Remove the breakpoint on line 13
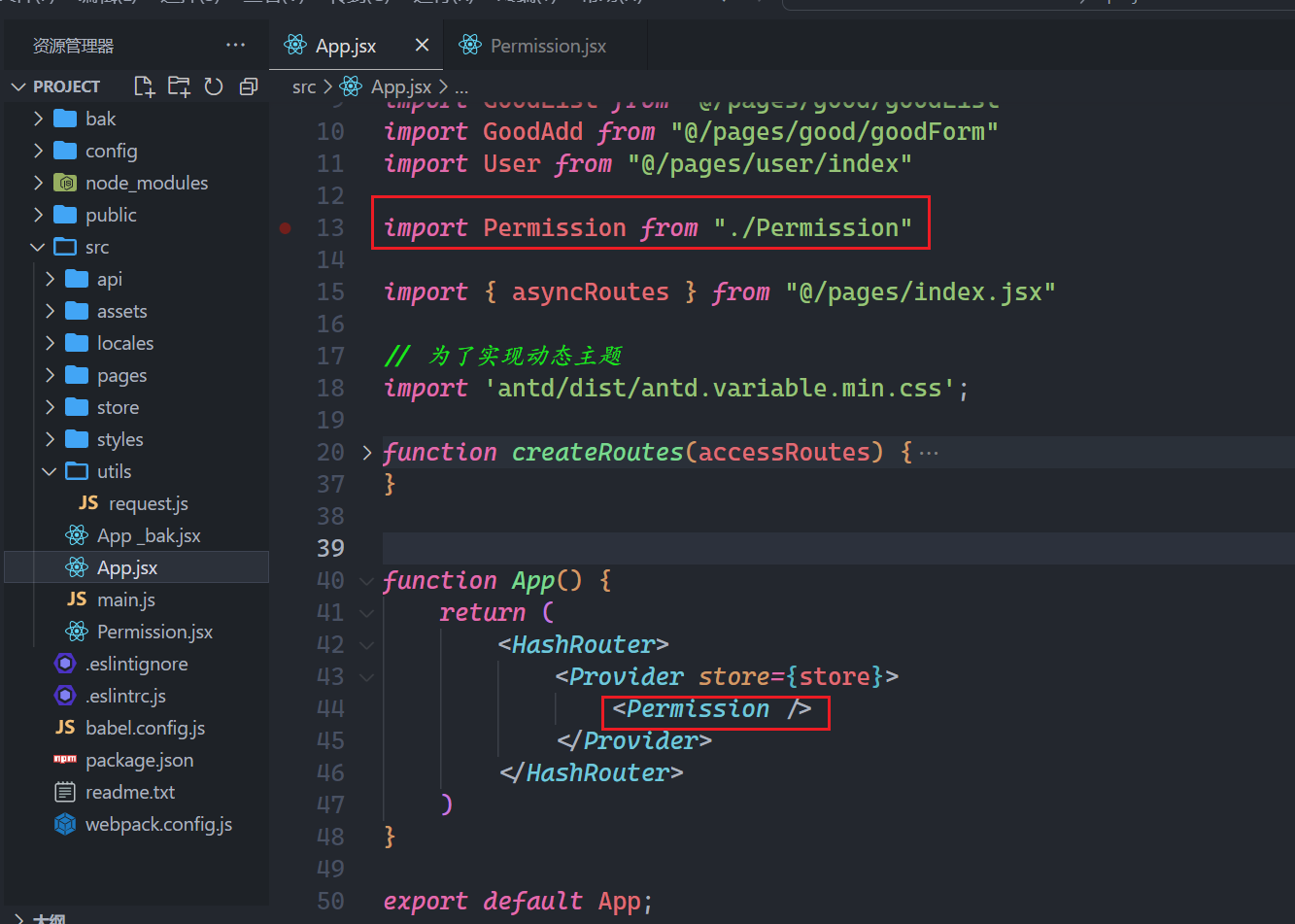This screenshot has height=924, width=1295. (286, 228)
